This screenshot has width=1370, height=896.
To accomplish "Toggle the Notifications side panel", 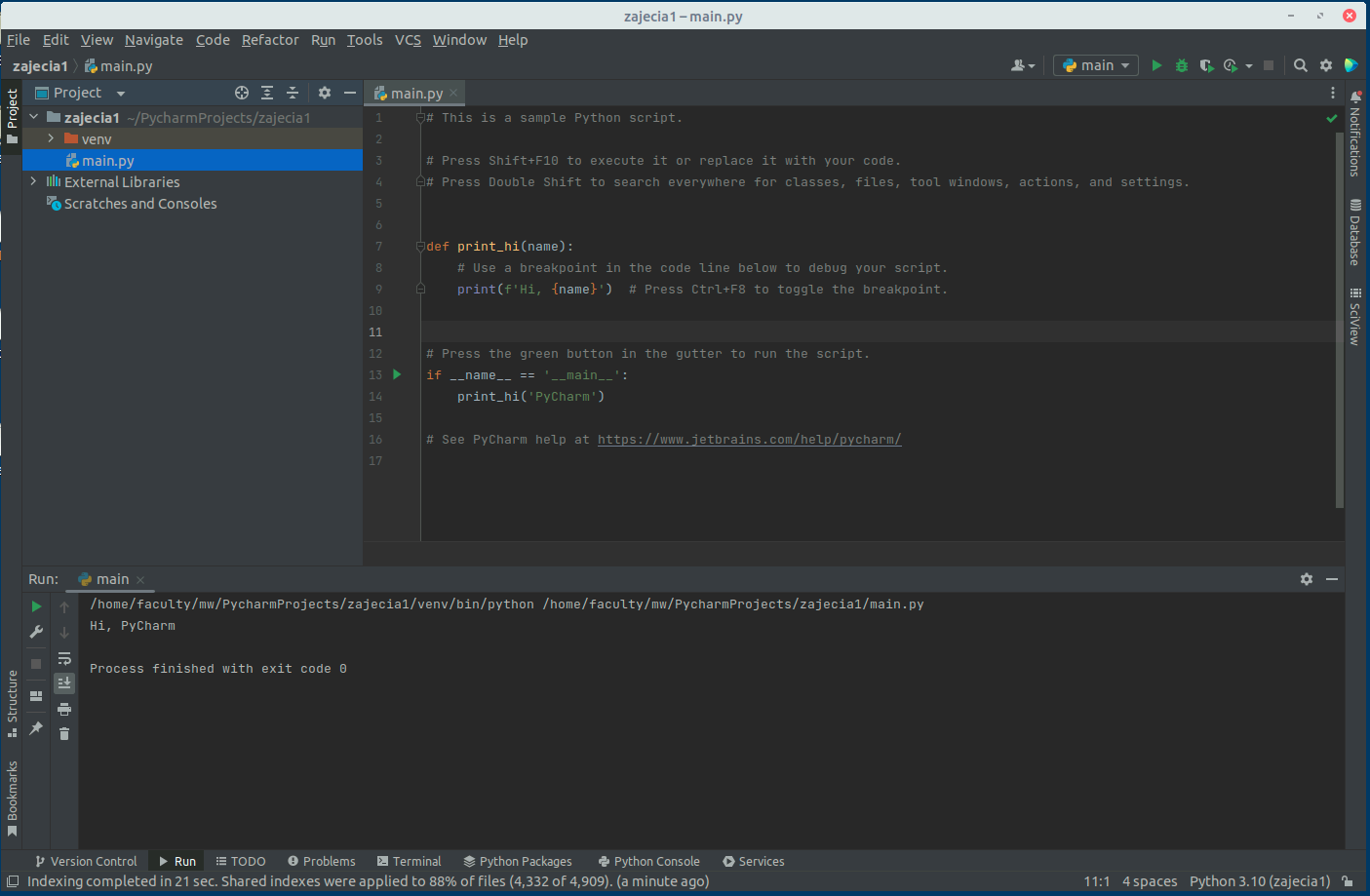I will 1355,133.
